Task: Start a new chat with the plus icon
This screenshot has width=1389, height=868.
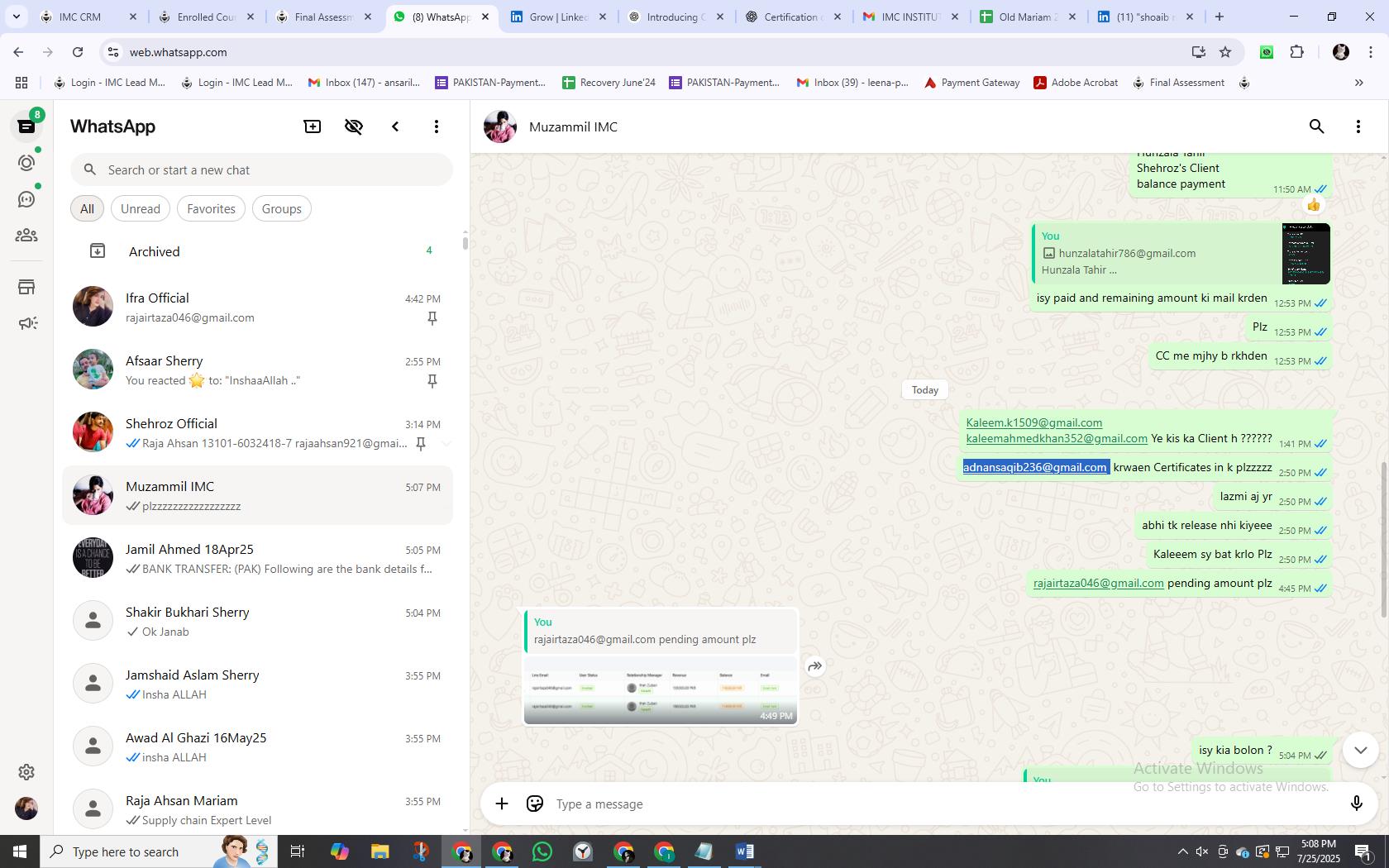Action: pyautogui.click(x=313, y=126)
